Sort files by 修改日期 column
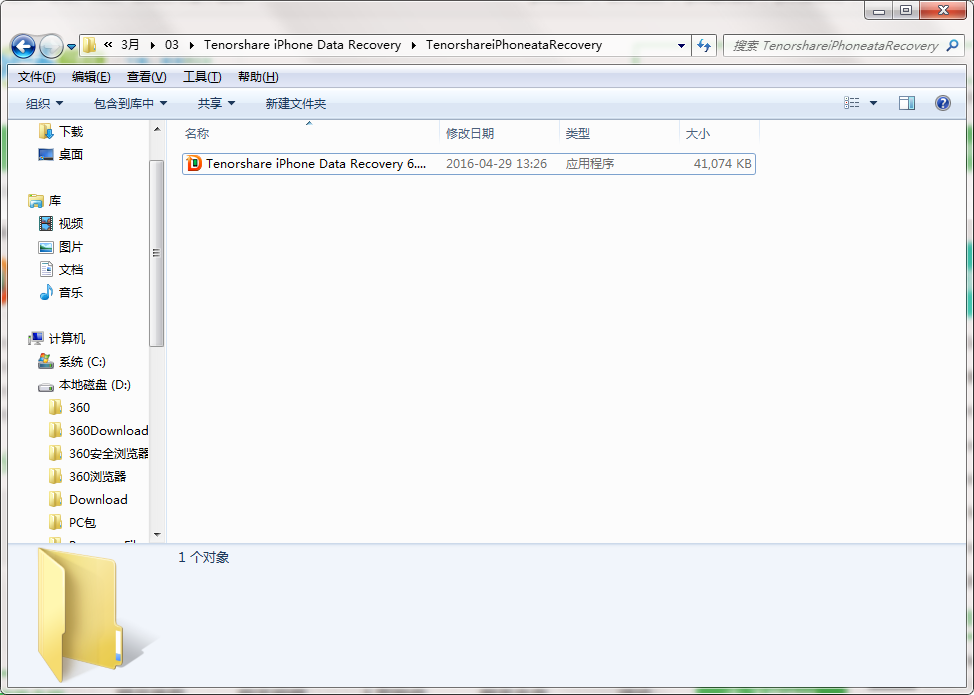The height and width of the screenshot is (695, 974). tap(499, 134)
